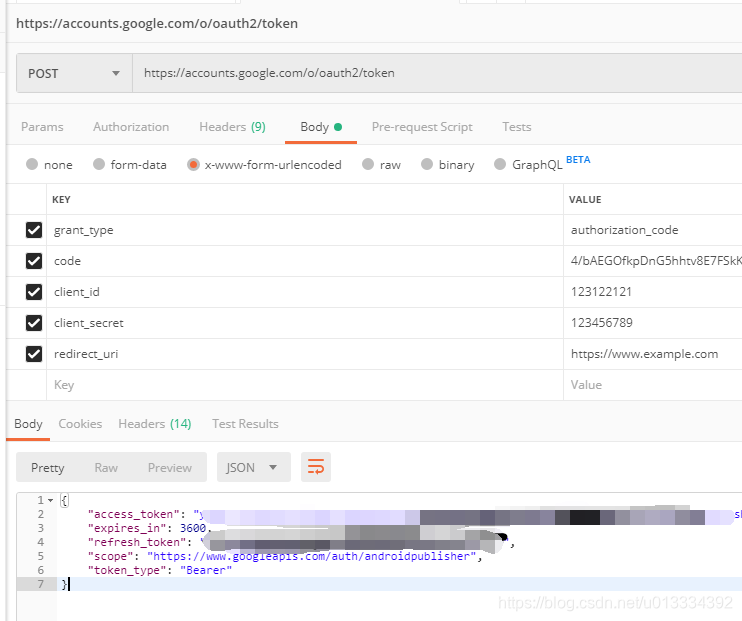Image resolution: width=742 pixels, height=621 pixels.
Task: Select x-www-form-urlencoded radio option
Action: (x=193, y=164)
